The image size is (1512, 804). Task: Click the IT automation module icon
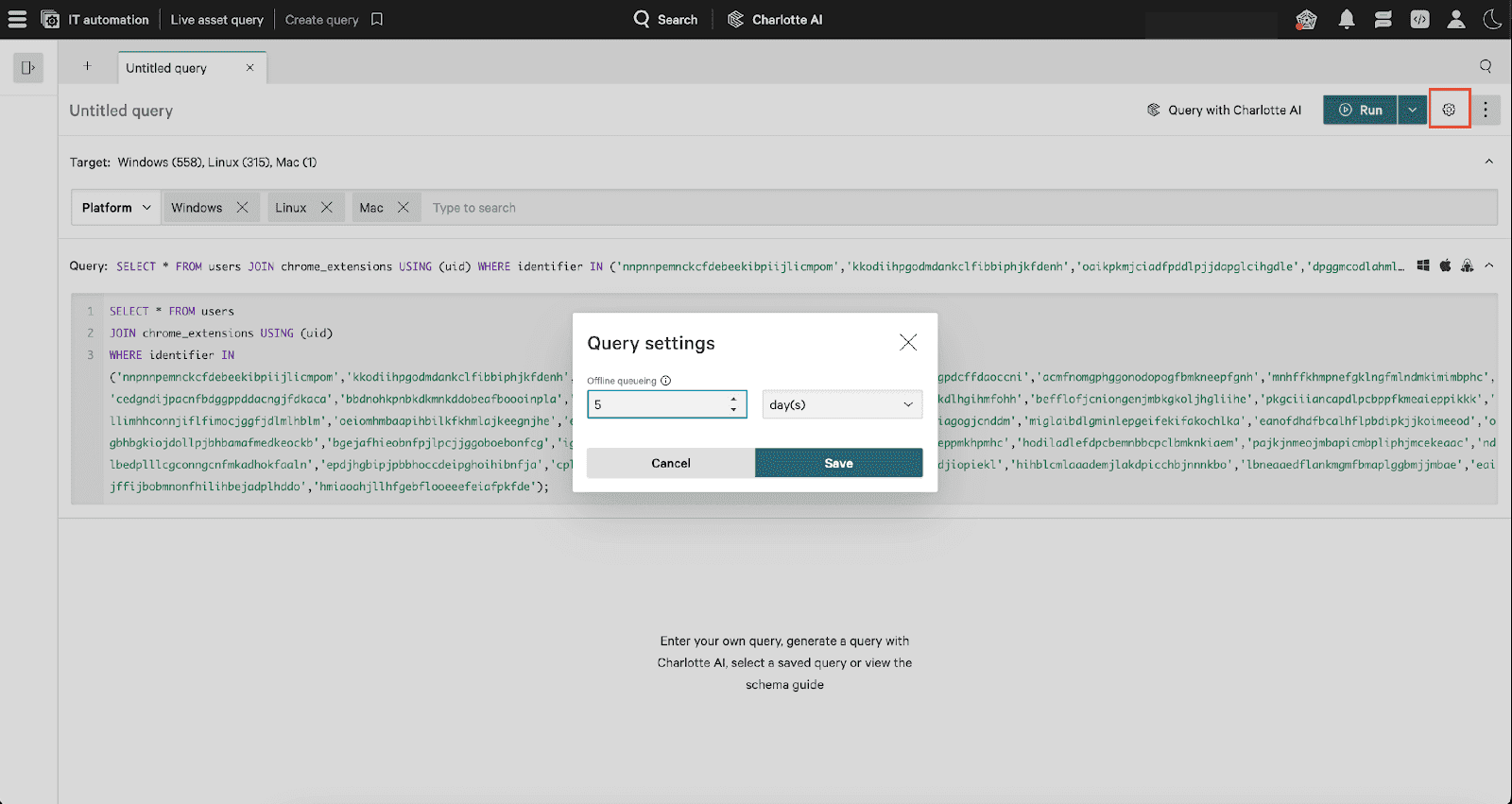pyautogui.click(x=51, y=19)
